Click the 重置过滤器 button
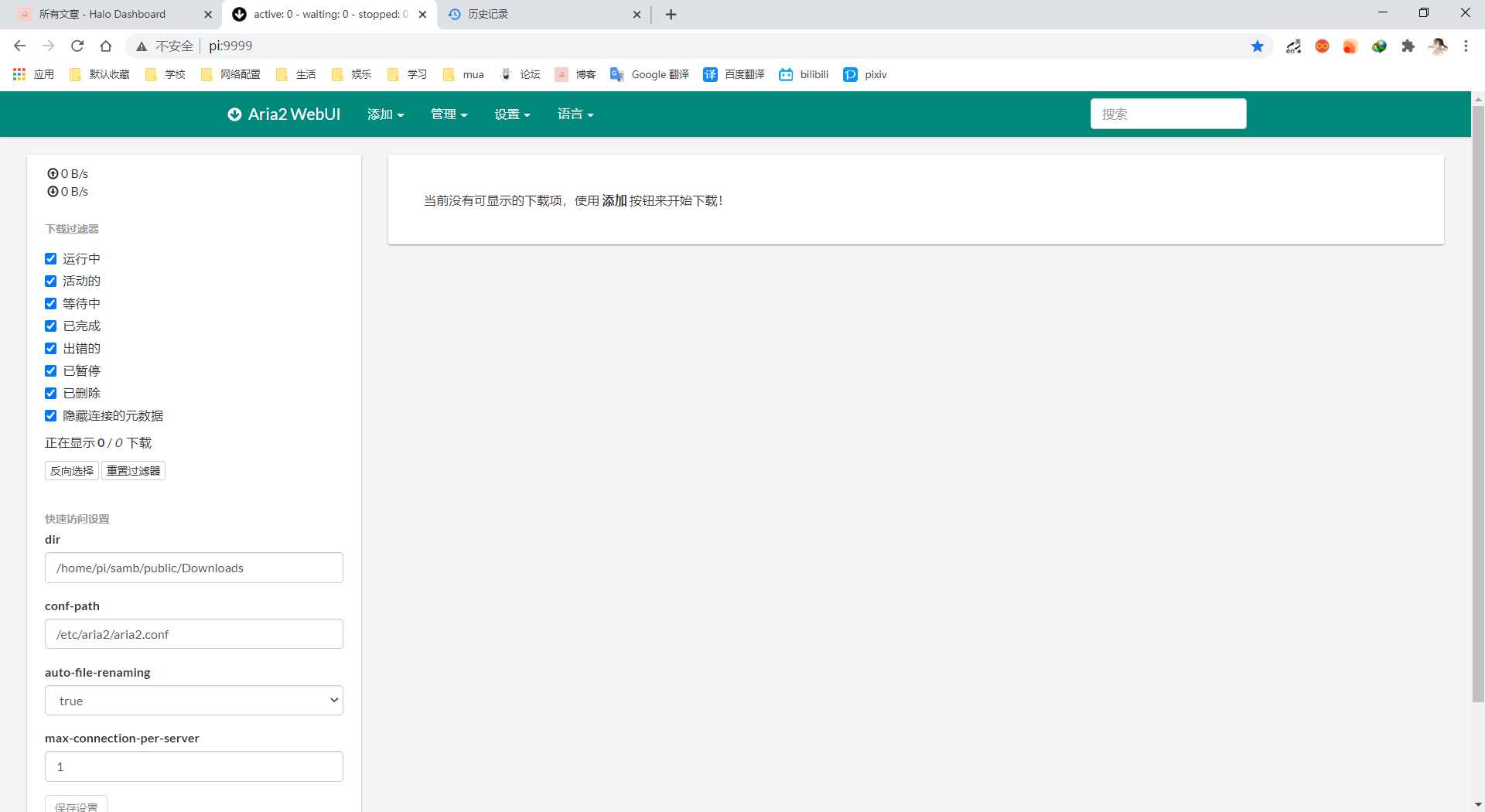This screenshot has width=1485, height=812. coord(133,470)
